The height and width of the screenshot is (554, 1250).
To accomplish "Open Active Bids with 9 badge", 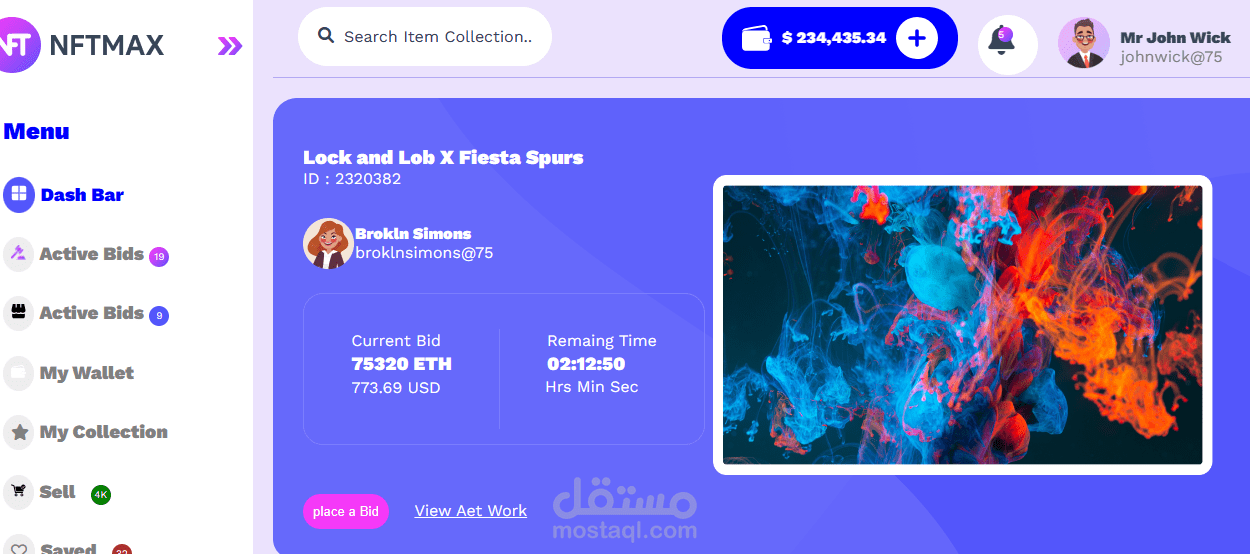I will click(86, 313).
